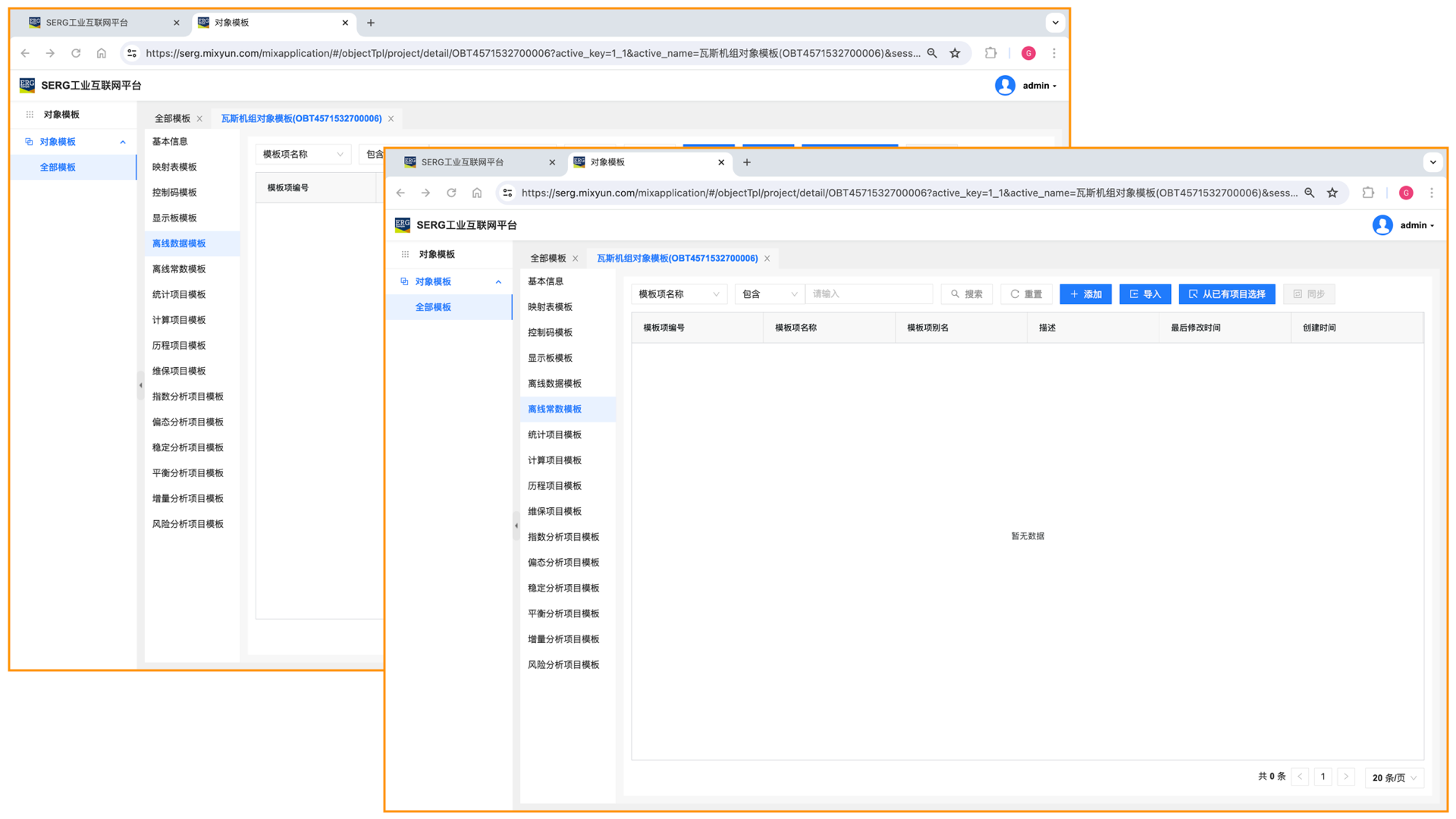Viewport: 1456px width, 819px height.
Task: Open new browser tab with plus icon
Action: click(747, 162)
